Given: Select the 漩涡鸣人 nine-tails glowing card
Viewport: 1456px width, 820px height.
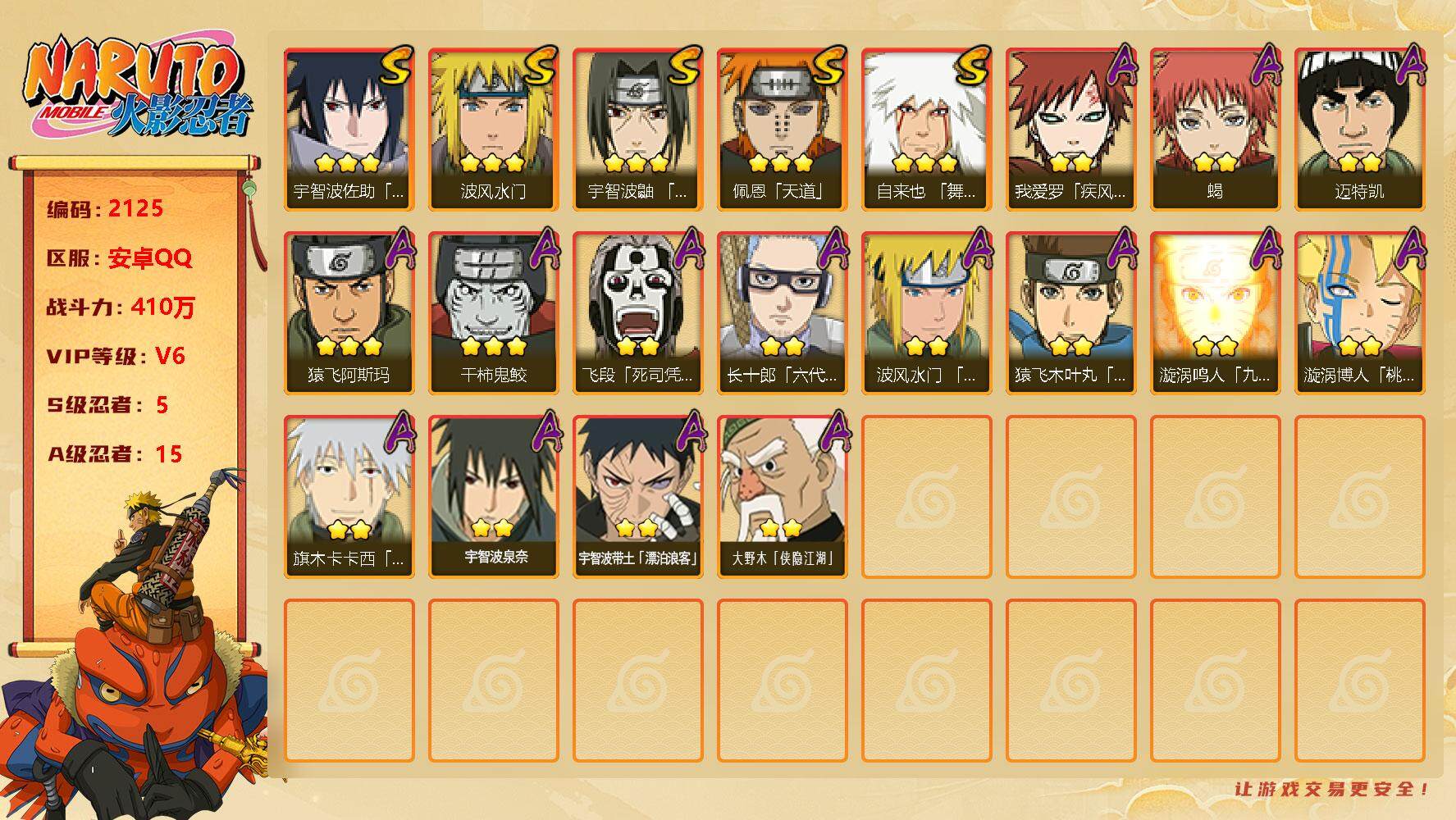Looking at the screenshot, I should point(1215,313).
